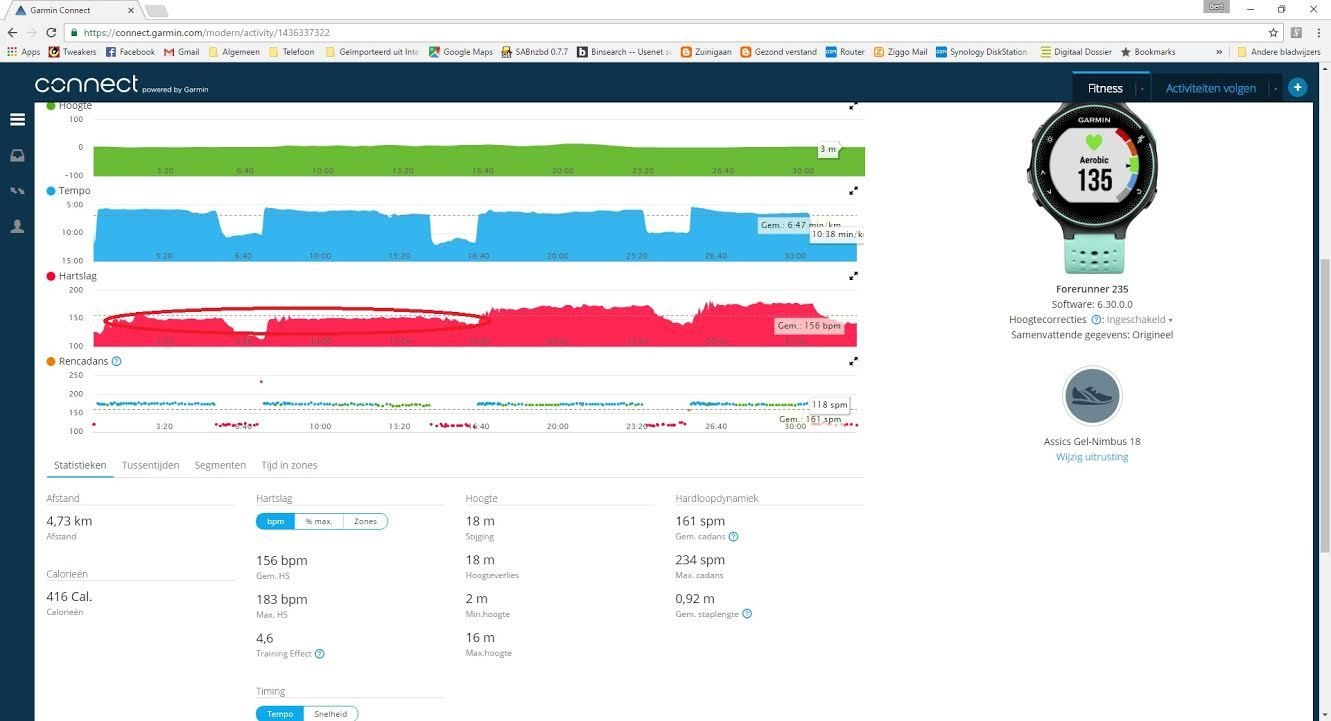Click the Assics Gel-Nimbus shoe icon
The height and width of the screenshot is (721, 1331).
point(1092,396)
